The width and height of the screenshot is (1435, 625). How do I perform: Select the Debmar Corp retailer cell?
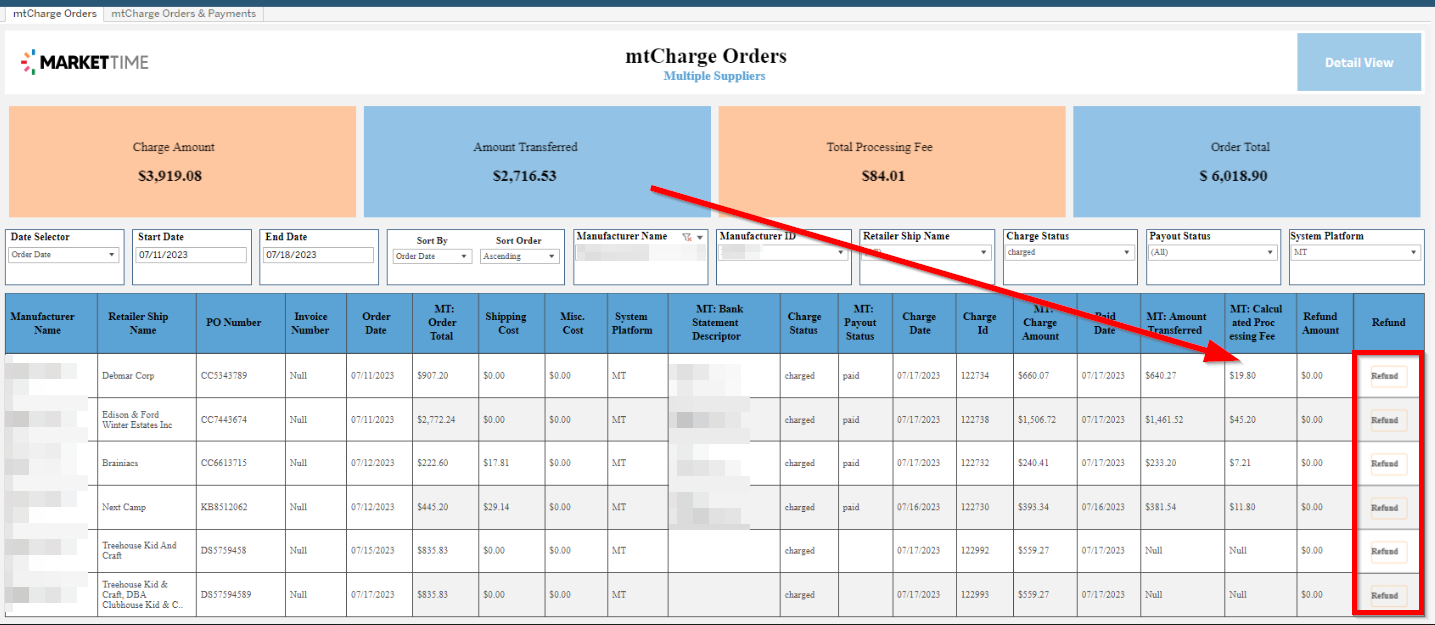point(145,376)
